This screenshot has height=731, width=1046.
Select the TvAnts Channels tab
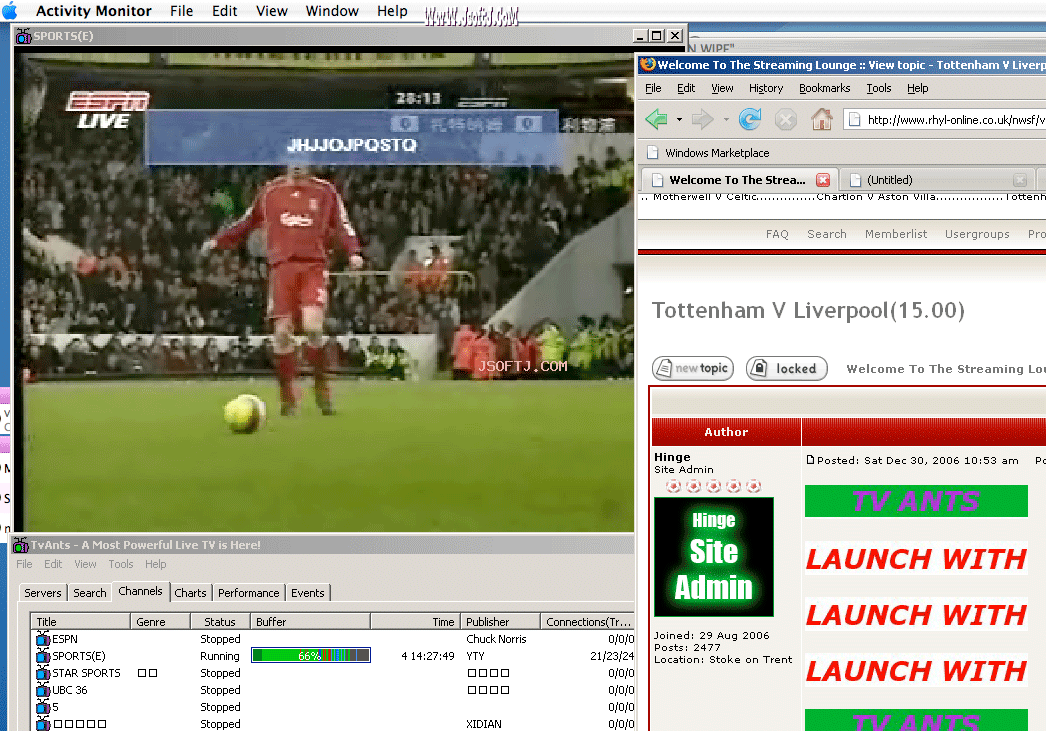click(x=140, y=592)
